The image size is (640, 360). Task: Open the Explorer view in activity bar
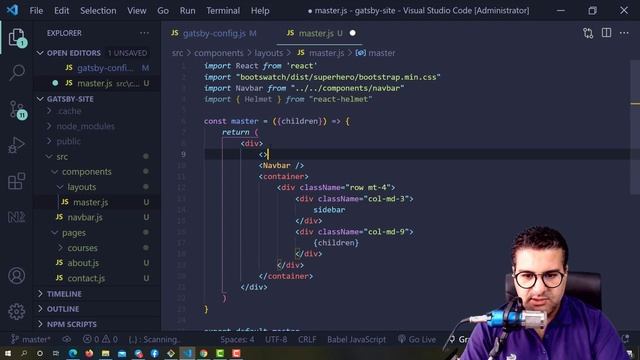pyautogui.click(x=17, y=38)
